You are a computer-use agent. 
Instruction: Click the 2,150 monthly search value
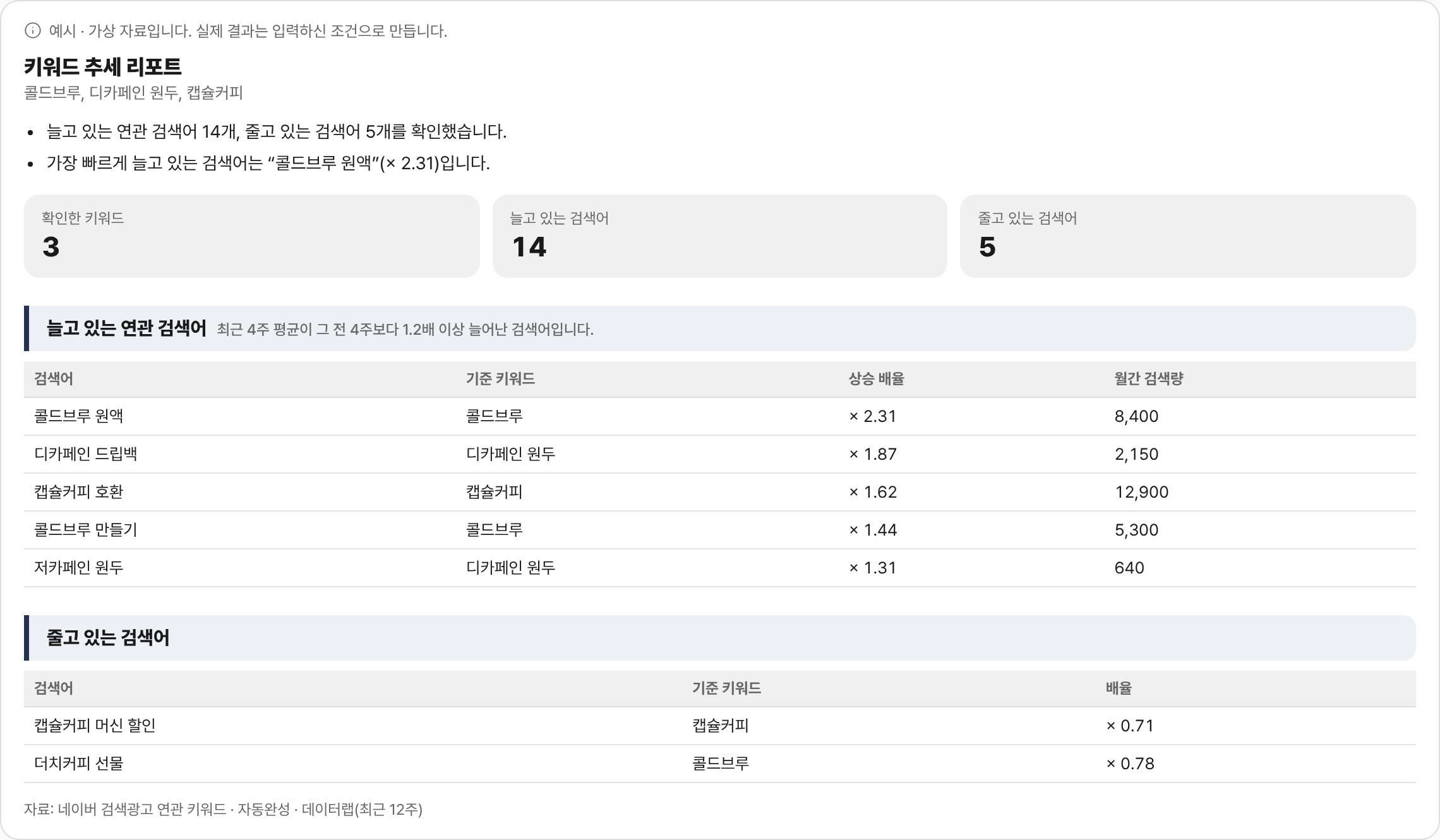(x=1136, y=454)
